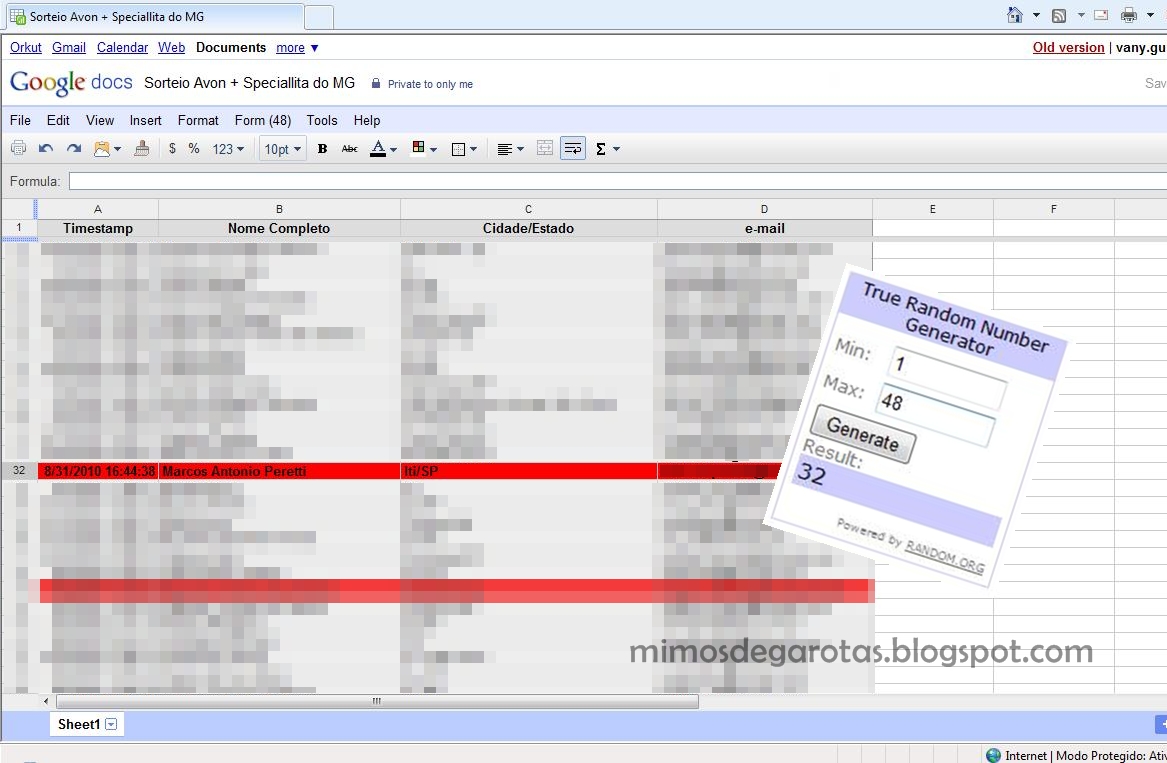Go to Orkut link
This screenshot has height=763, width=1167.
tap(25, 48)
